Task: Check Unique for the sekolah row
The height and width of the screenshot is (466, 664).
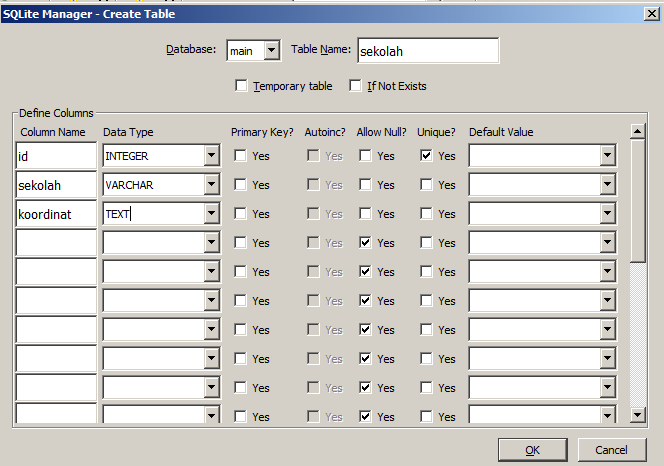Action: click(x=426, y=185)
